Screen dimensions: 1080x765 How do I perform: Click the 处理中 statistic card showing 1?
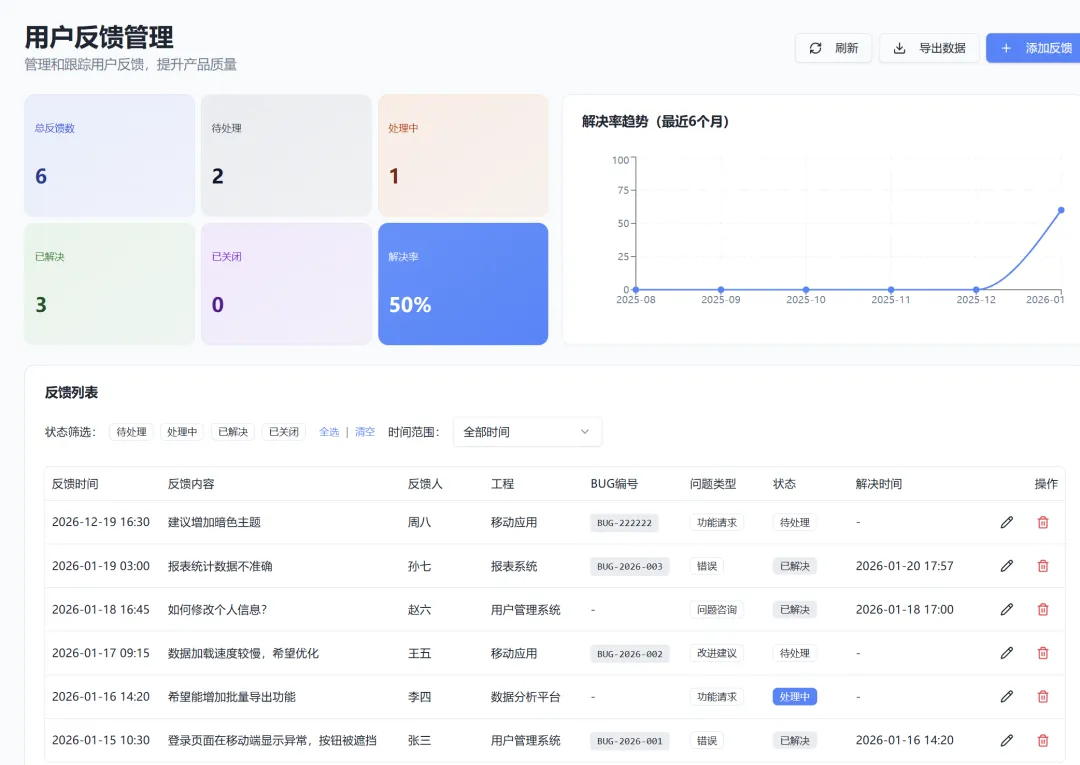tap(464, 156)
